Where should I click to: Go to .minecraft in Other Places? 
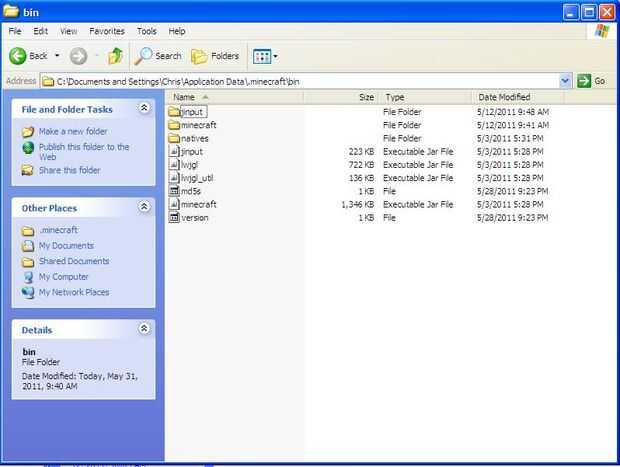click(58, 230)
